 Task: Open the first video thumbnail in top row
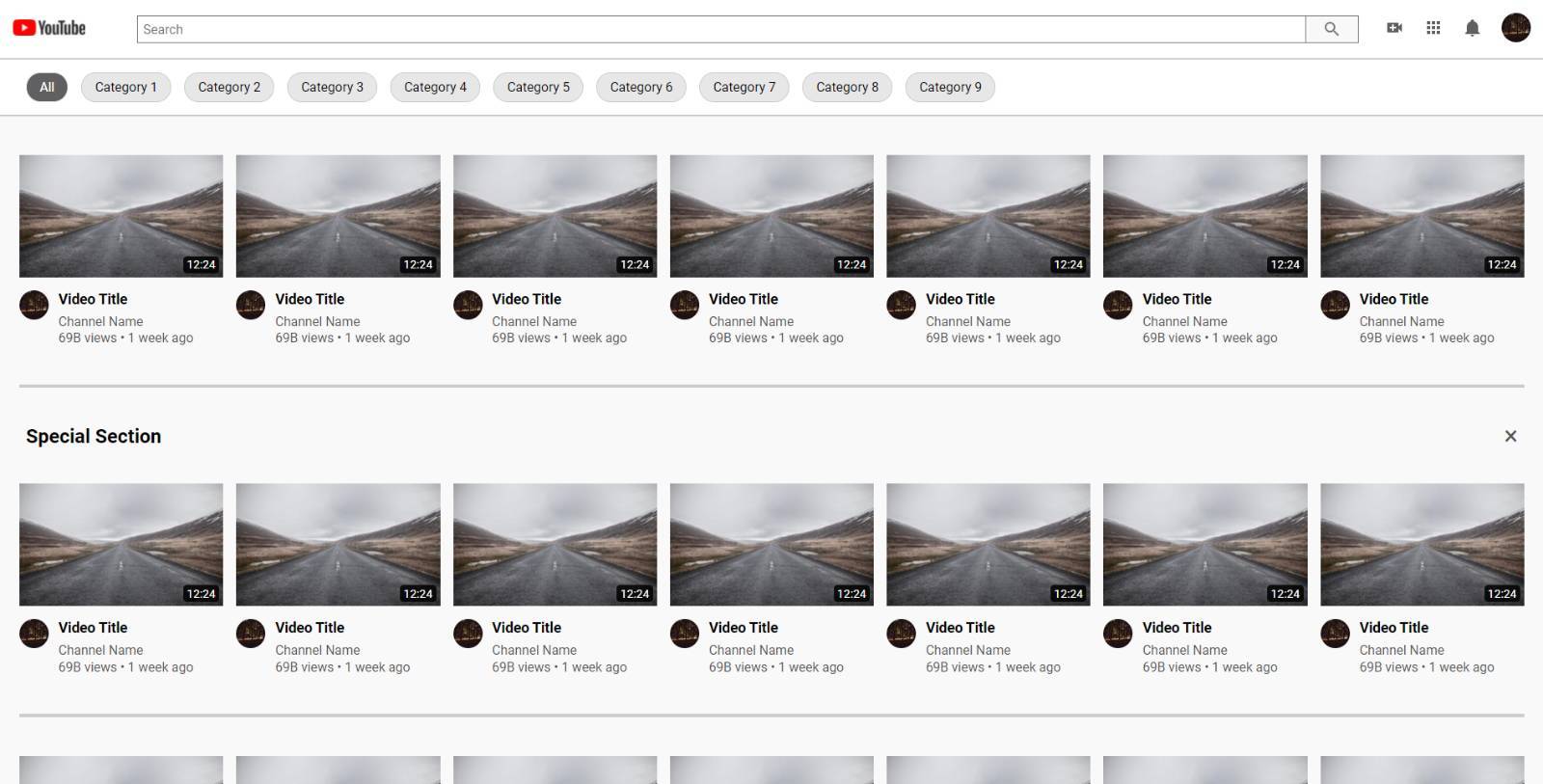(121, 216)
